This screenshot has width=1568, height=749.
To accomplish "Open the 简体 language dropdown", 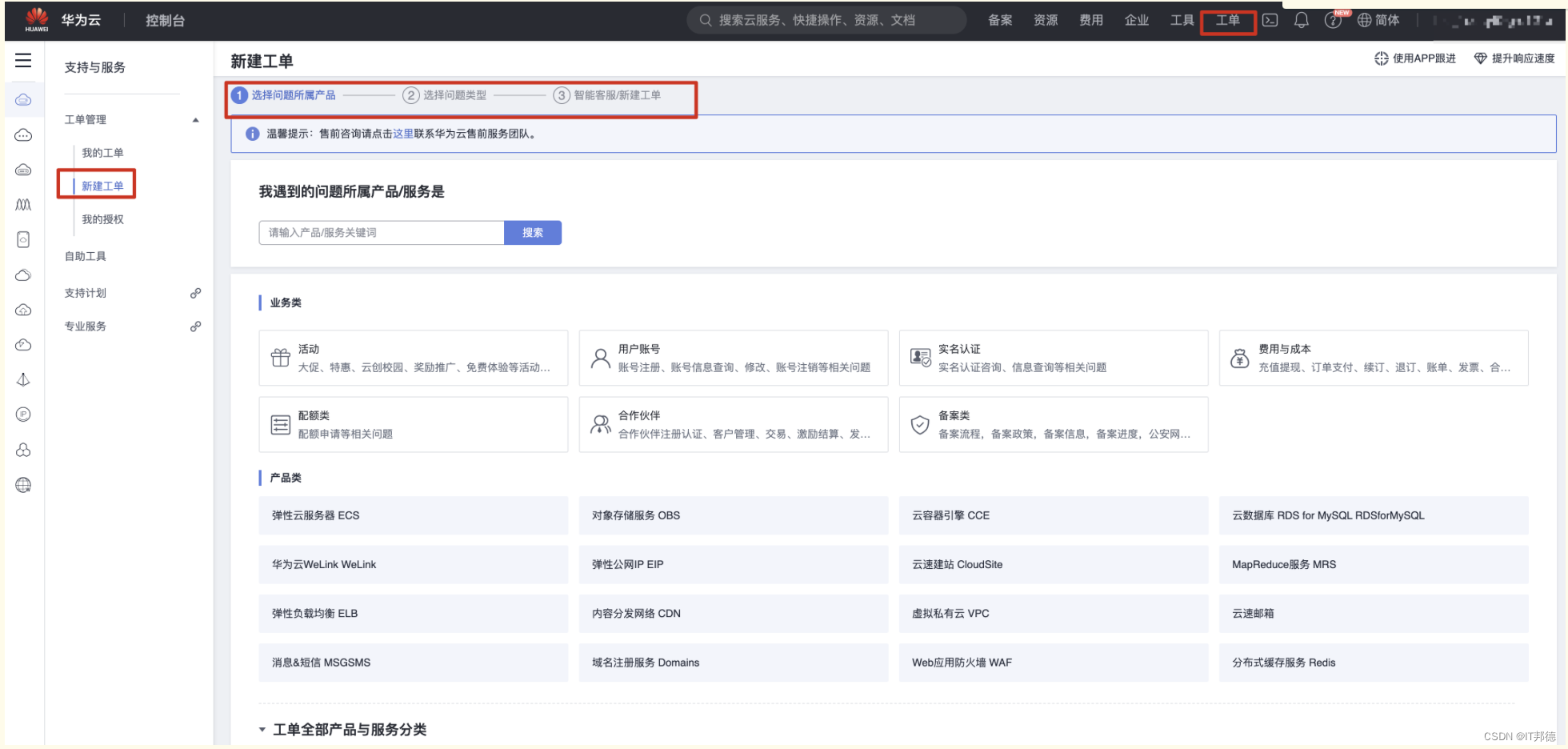I will tap(1387, 20).
